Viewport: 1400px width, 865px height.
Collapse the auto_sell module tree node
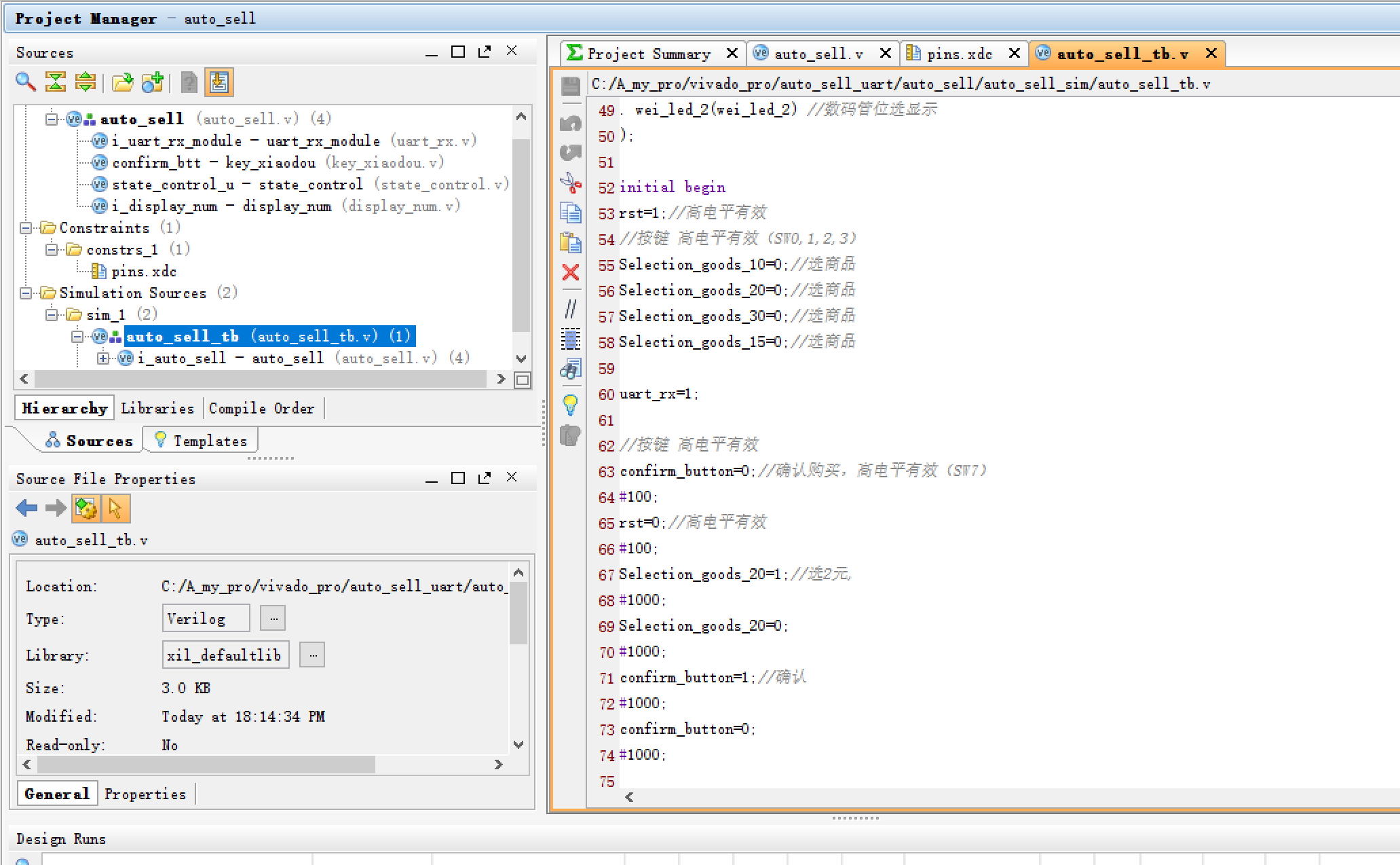[x=52, y=119]
